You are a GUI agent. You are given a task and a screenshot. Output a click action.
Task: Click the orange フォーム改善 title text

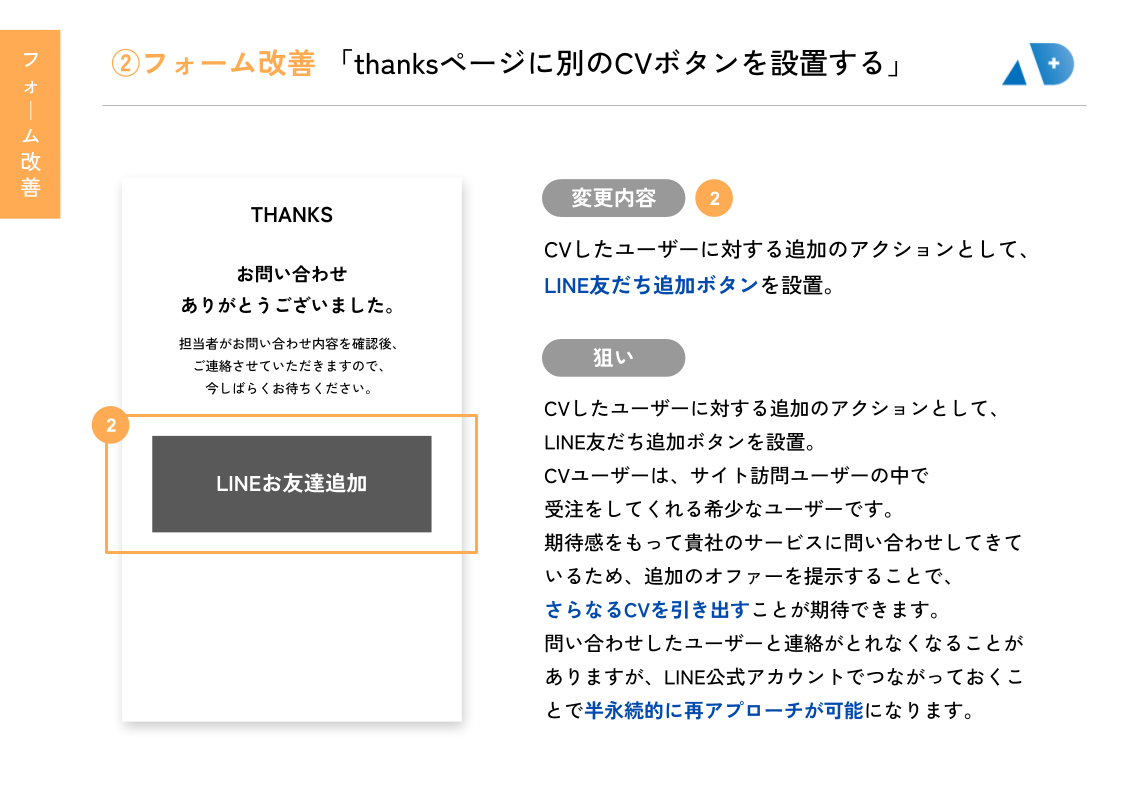[229, 64]
